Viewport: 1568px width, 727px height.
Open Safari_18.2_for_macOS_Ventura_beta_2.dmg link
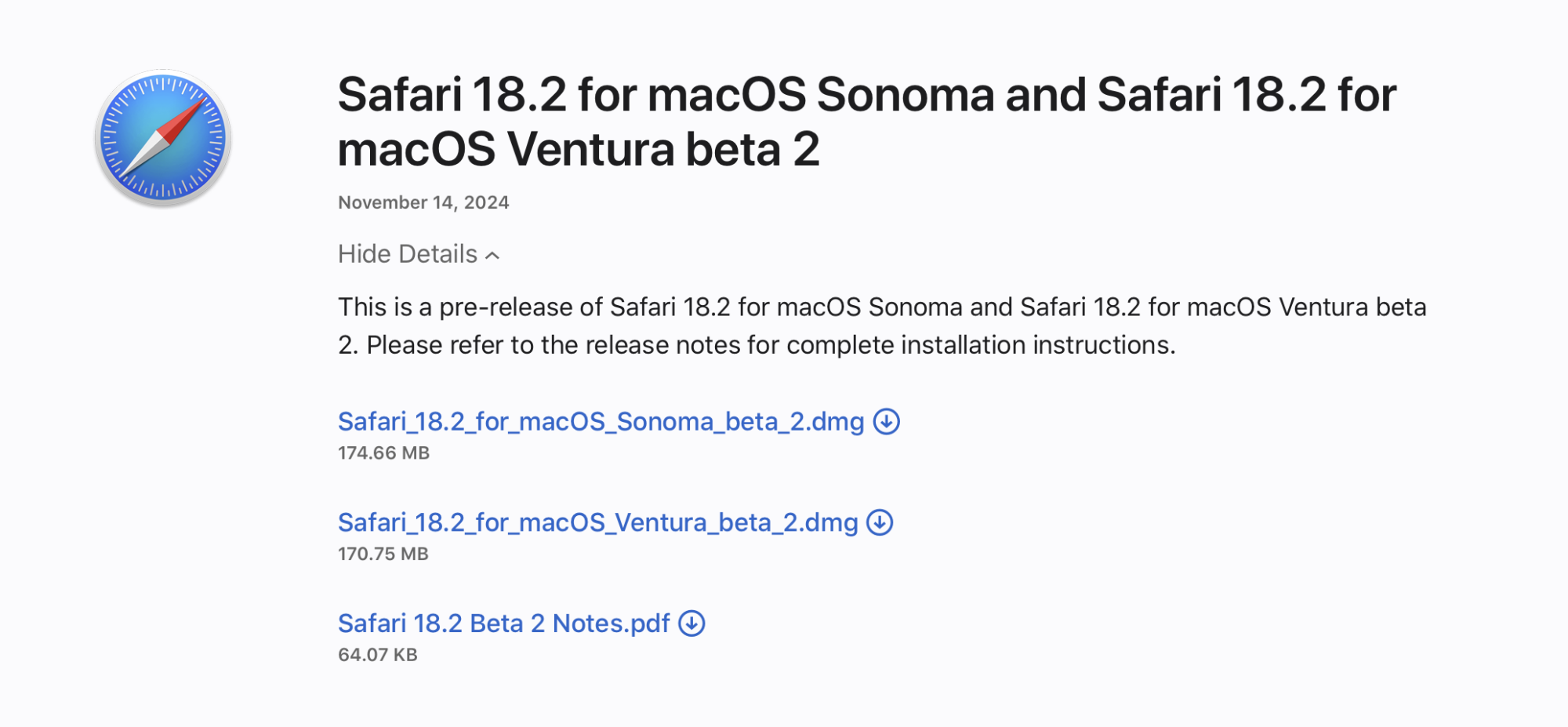[x=597, y=523]
